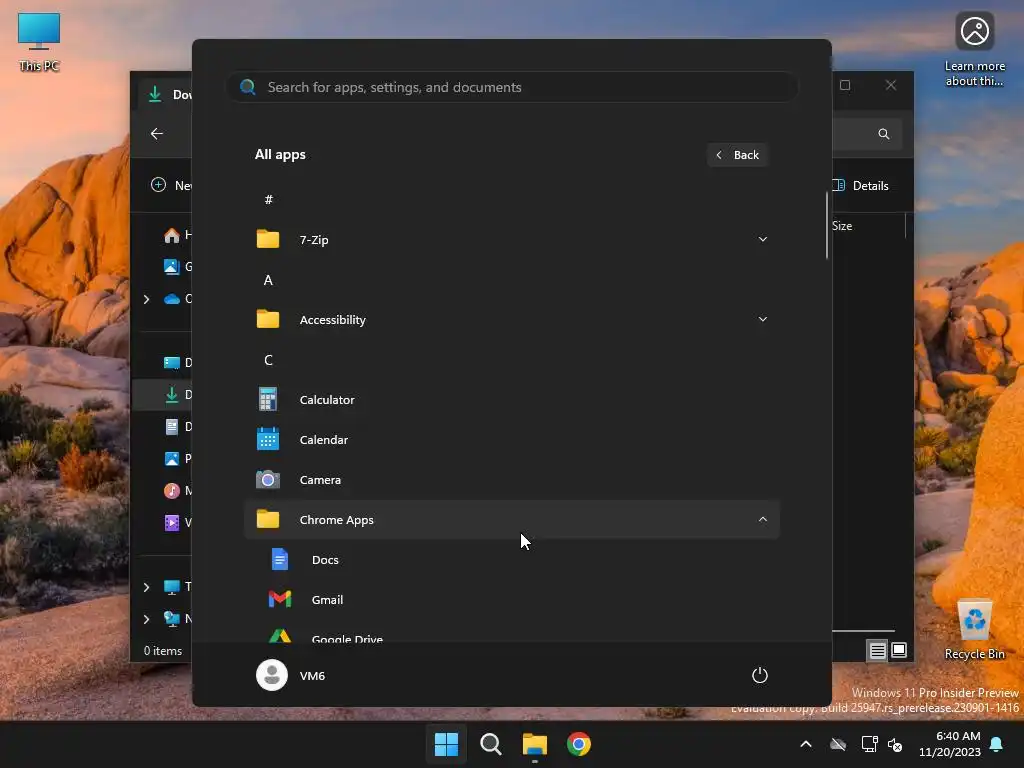Open Recycle Bin desktop icon
Image resolution: width=1024 pixels, height=768 pixels.
974,629
